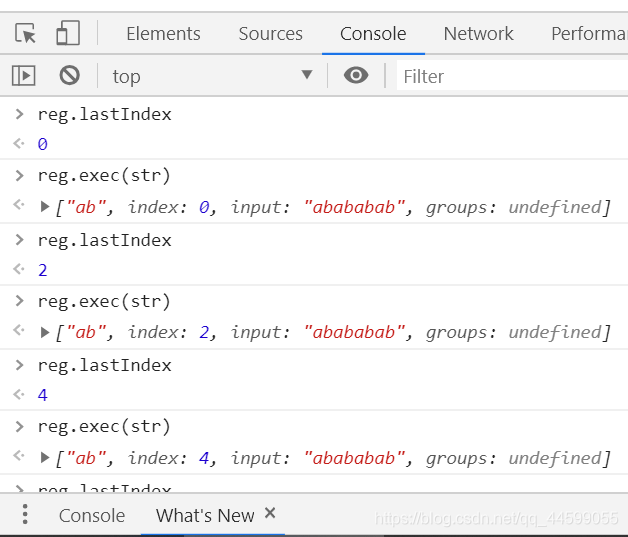This screenshot has height=537, width=628.
Task: Switch to the Elements tab
Action: [x=163, y=34]
